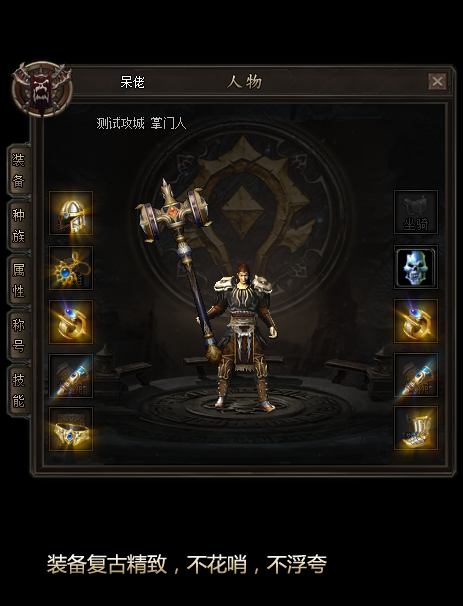
Task: Open the 称号 titles tab
Action: click(19, 335)
